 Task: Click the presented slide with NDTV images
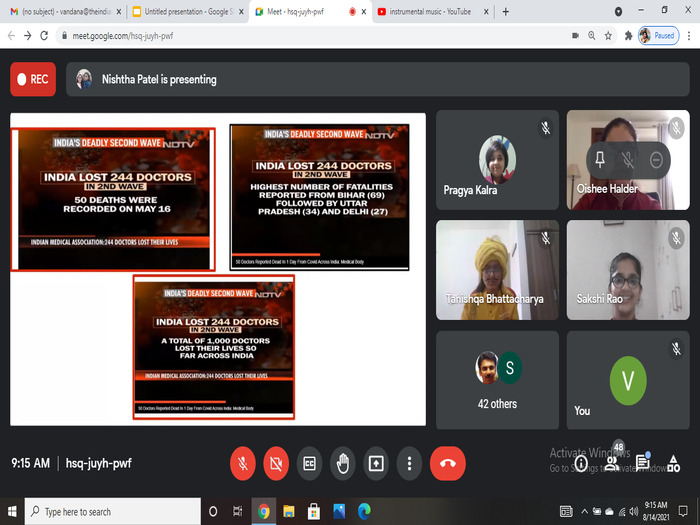point(218,269)
